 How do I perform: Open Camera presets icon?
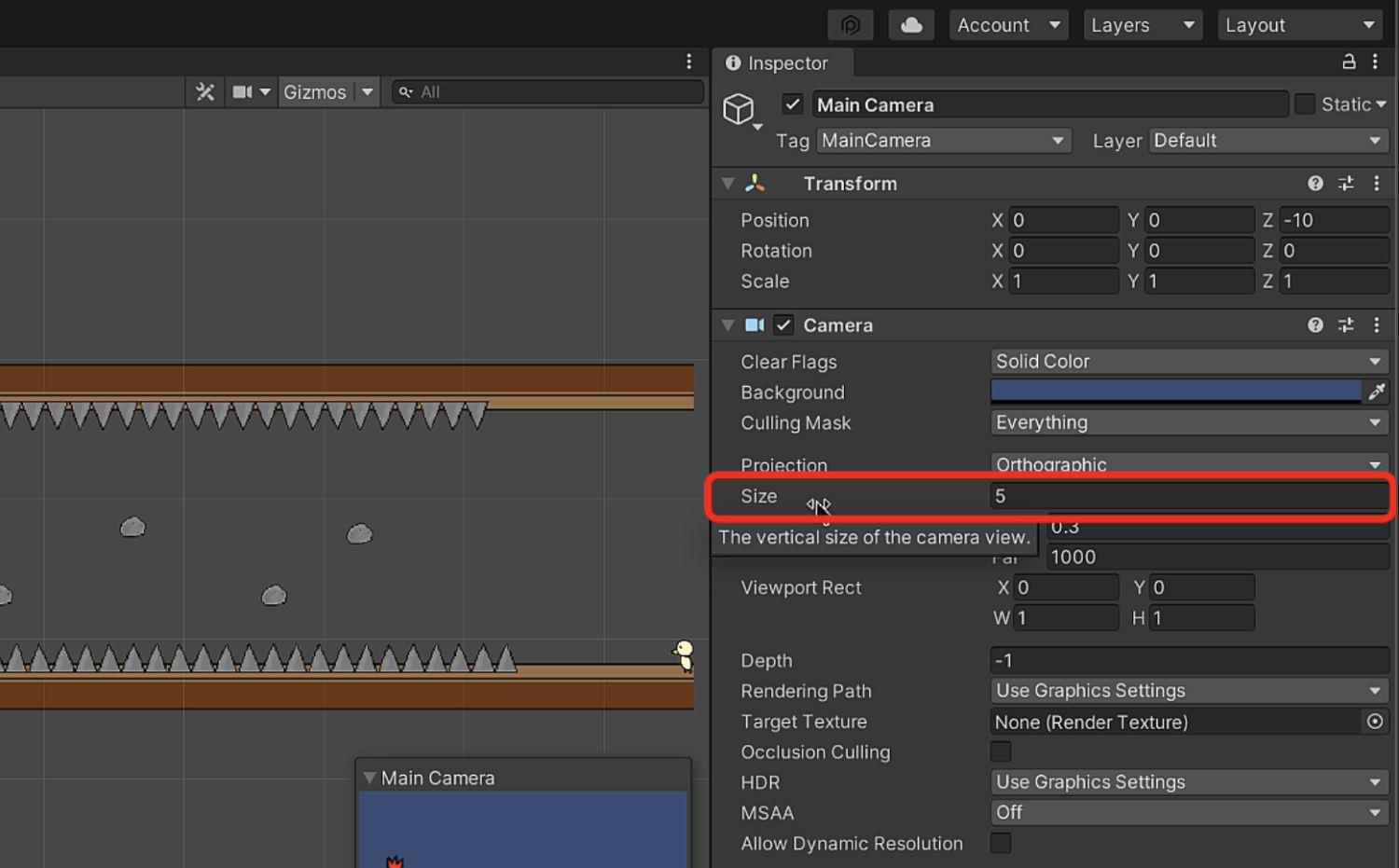click(x=1346, y=325)
